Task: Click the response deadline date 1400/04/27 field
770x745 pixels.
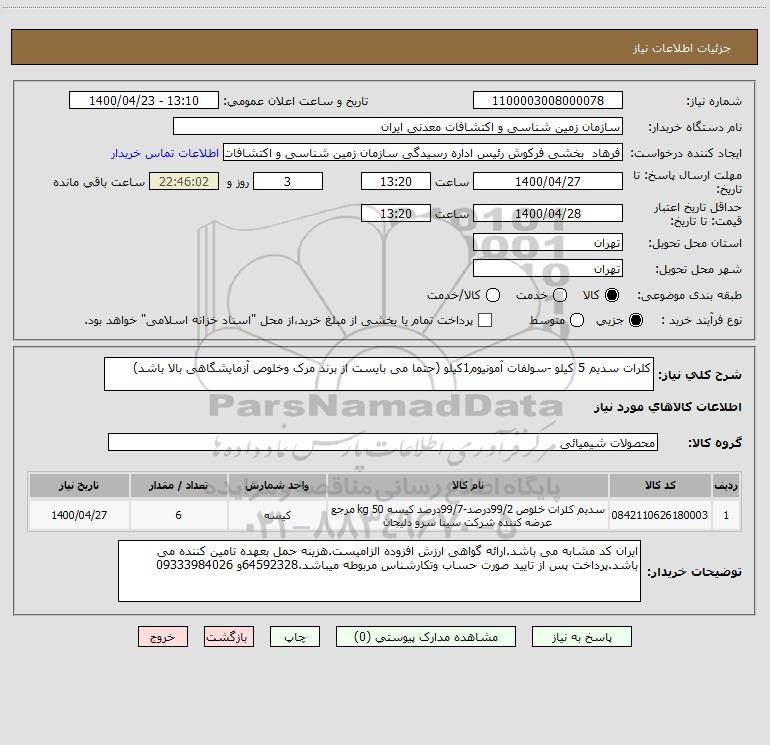Action: coord(548,181)
